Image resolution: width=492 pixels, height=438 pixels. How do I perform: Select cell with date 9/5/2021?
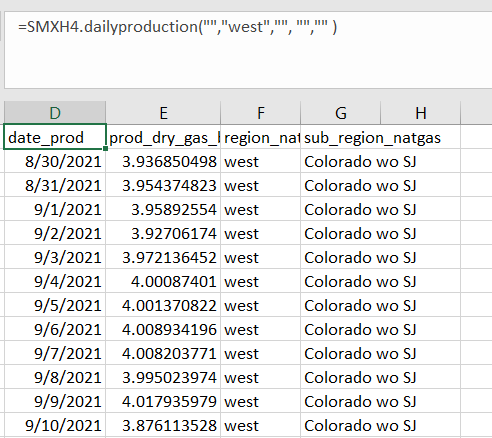[x=55, y=305]
